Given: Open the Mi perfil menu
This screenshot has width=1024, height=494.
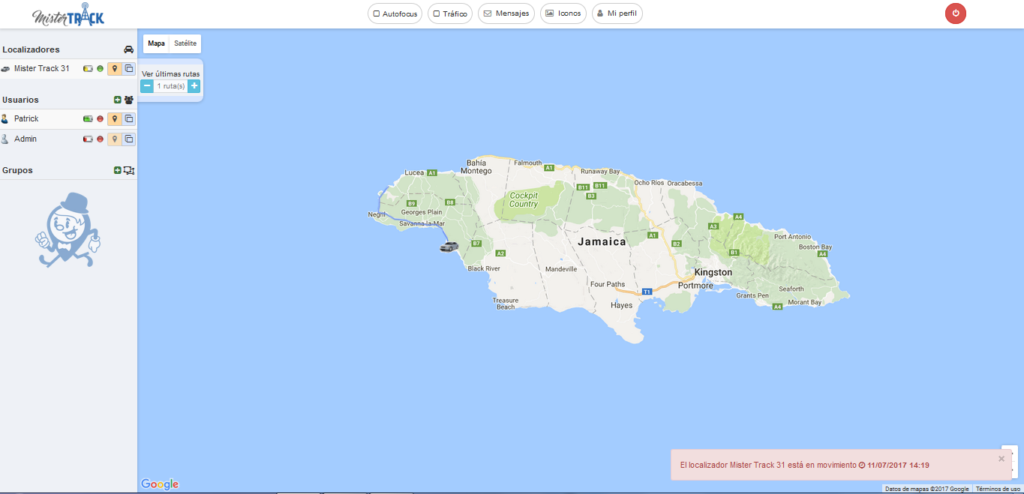Looking at the screenshot, I should click(x=617, y=14).
